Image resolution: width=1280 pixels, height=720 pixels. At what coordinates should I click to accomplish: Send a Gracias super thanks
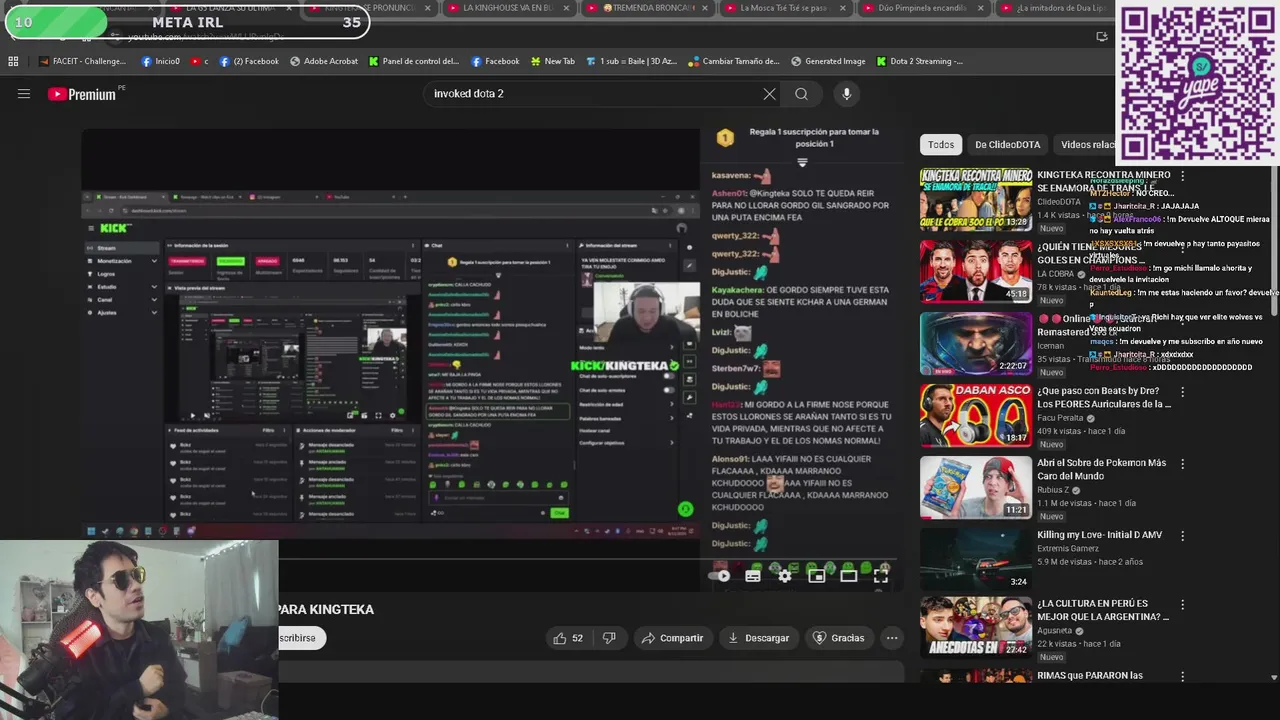838,638
